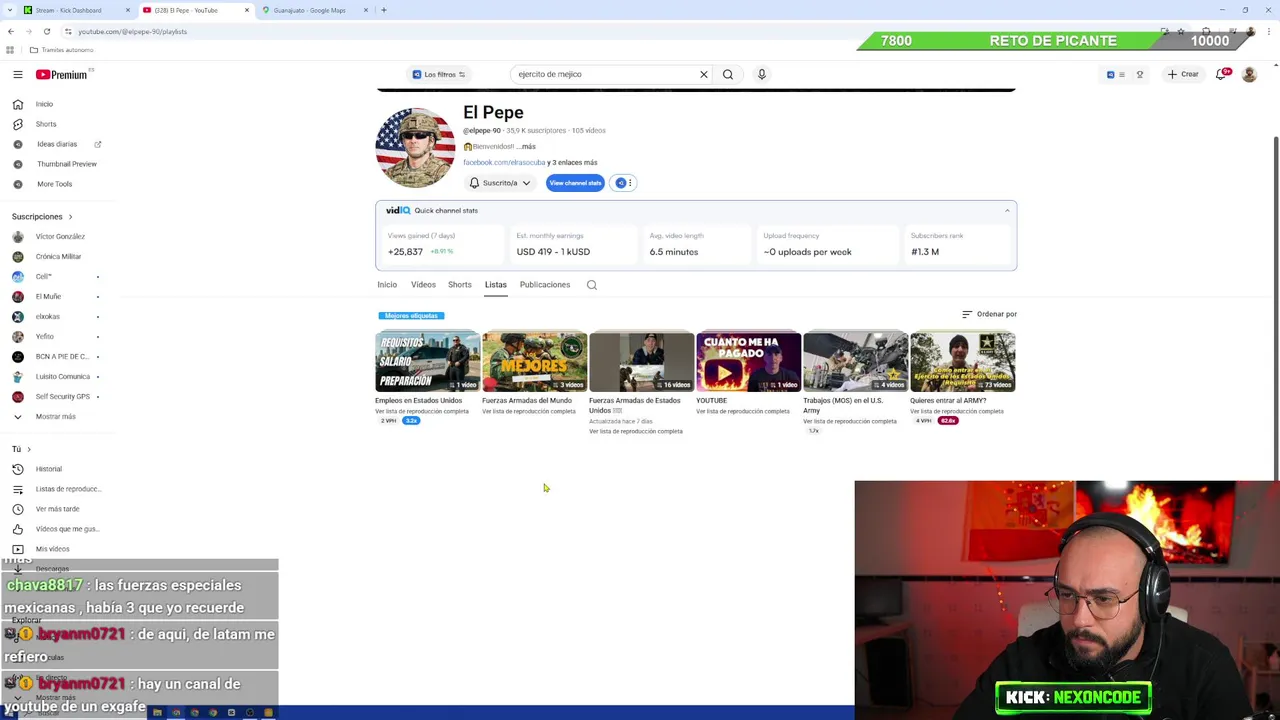Open a new browser tab
This screenshot has width=1280, height=720.
(383, 10)
